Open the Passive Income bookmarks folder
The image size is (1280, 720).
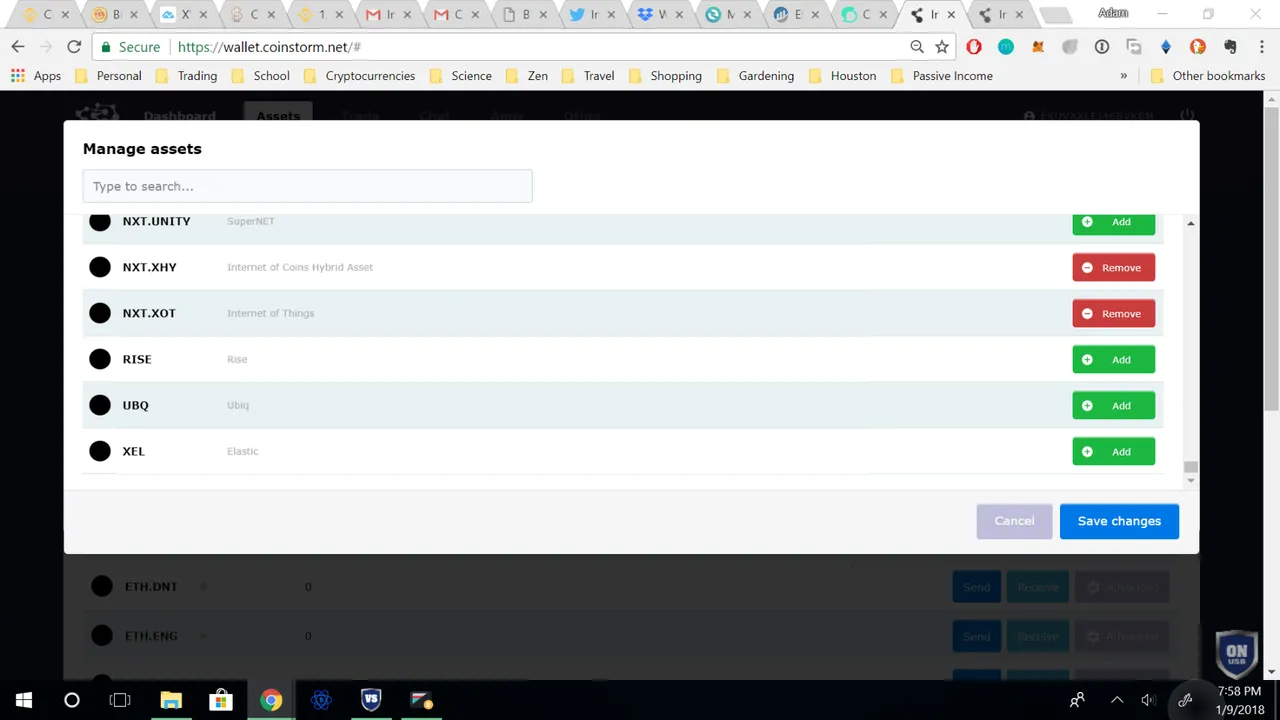(x=942, y=76)
